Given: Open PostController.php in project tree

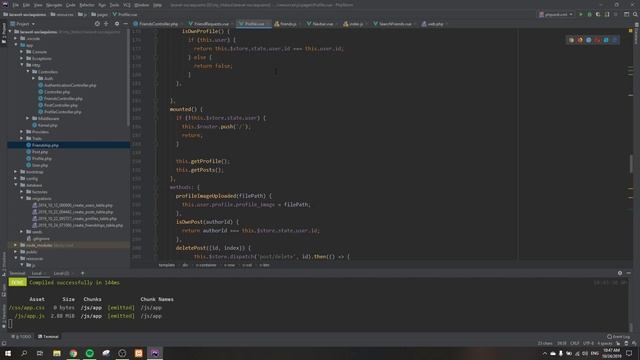Looking at the screenshot, I should (60, 105).
